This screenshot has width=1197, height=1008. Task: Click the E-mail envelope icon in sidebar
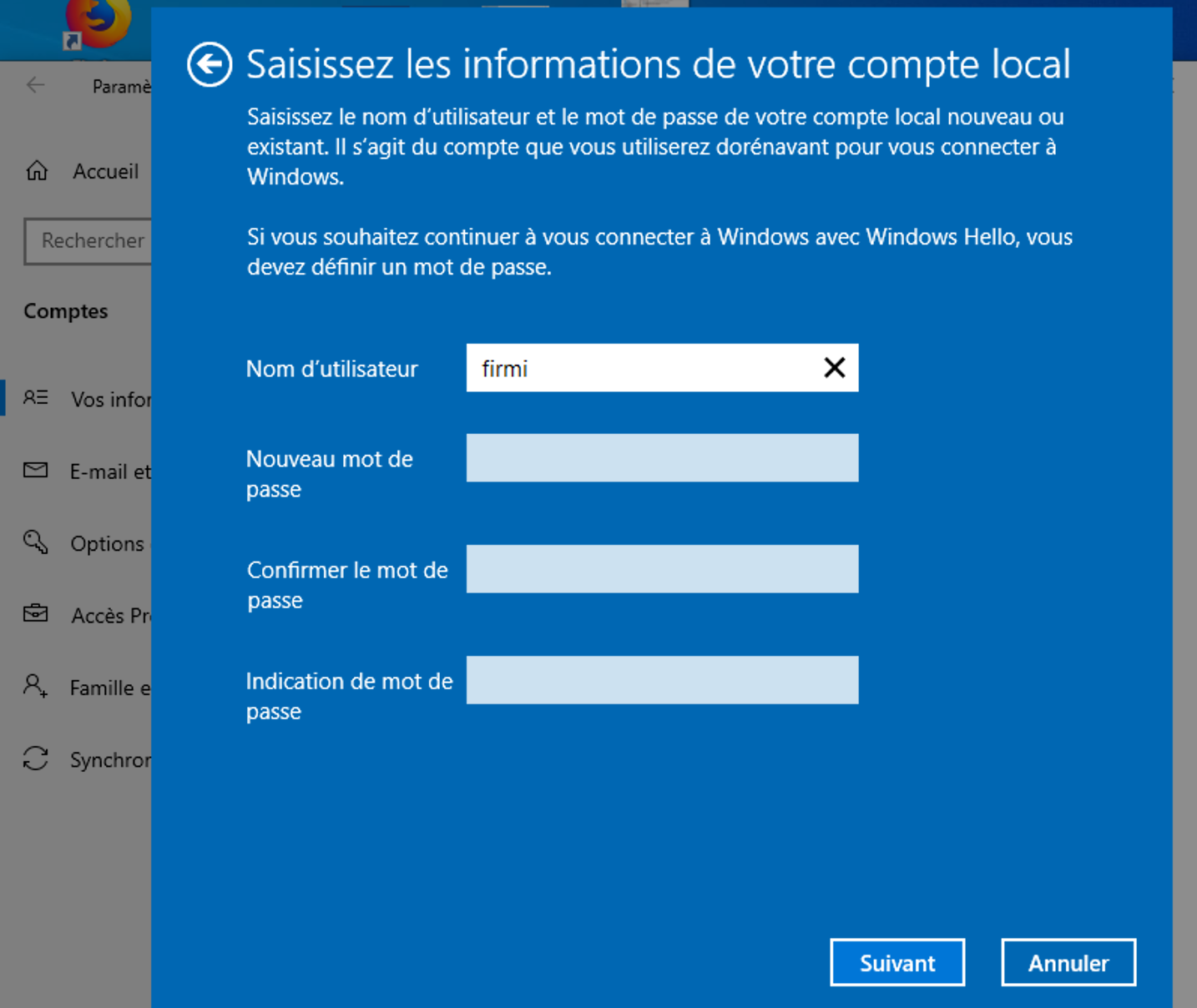[35, 471]
